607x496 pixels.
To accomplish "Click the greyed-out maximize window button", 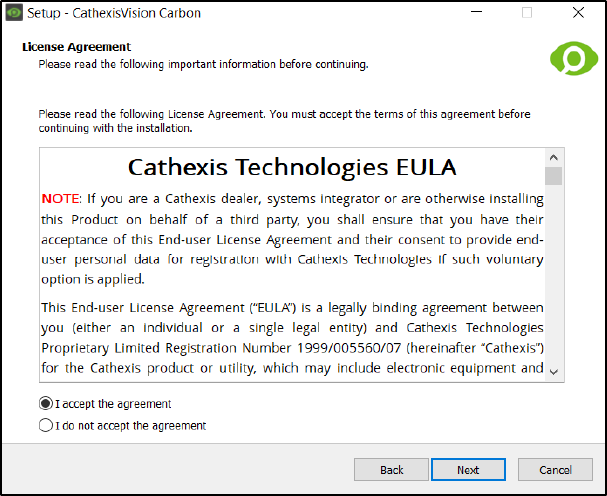I will pyautogui.click(x=526, y=13).
